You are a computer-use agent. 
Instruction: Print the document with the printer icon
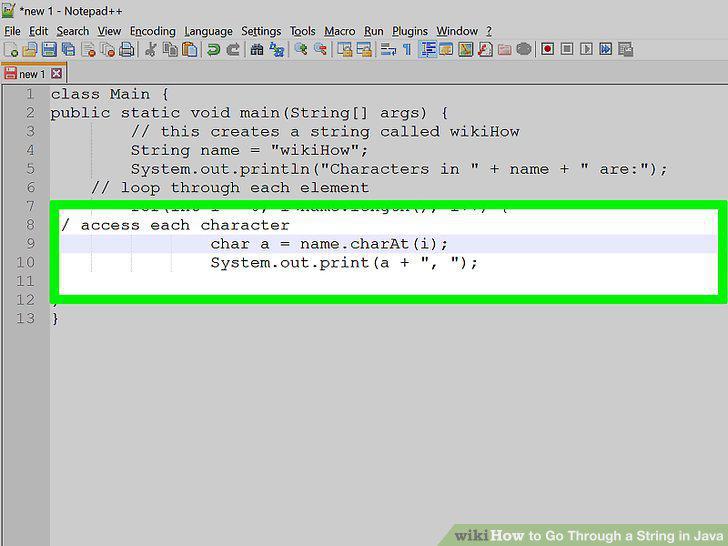coord(127,49)
